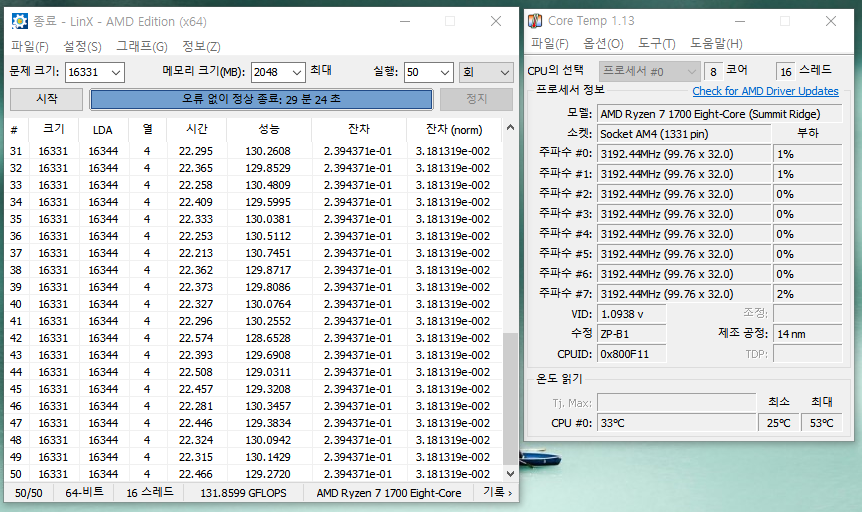Click the 크기 column header
This screenshot has height=512, width=862.
[53, 129]
